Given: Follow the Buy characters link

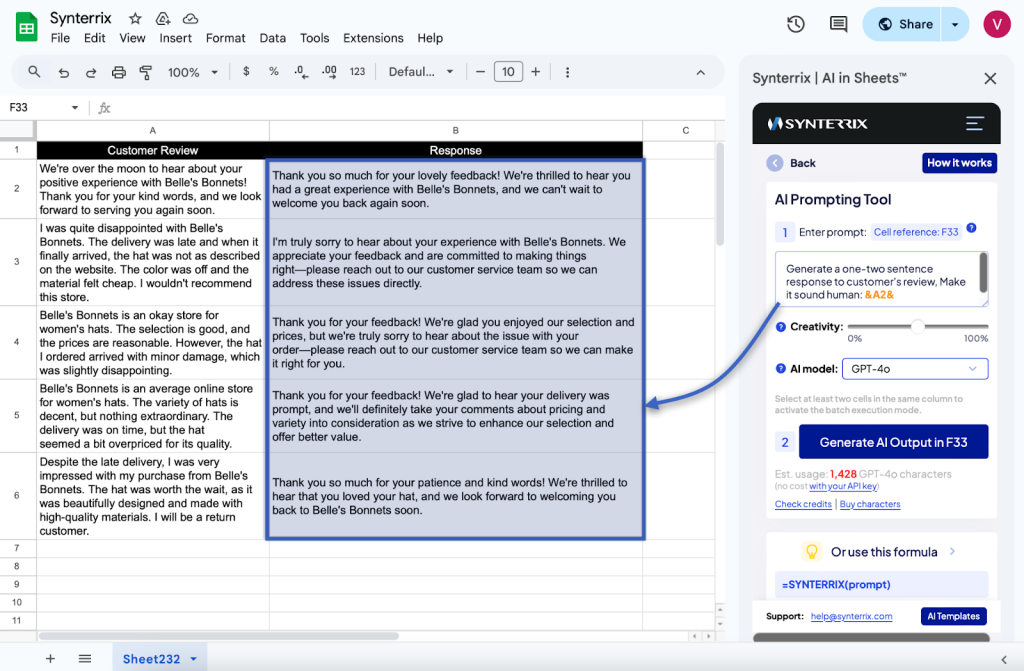Looking at the screenshot, I should coord(870,504).
